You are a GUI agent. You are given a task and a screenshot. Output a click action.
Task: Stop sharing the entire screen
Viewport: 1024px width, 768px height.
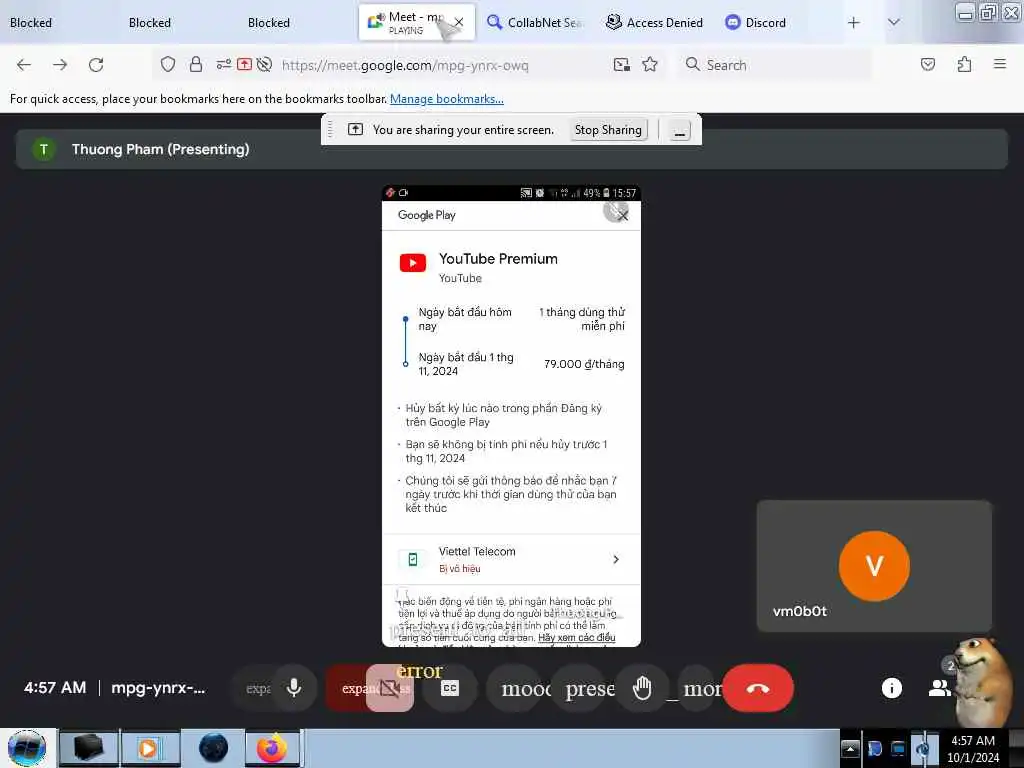608,130
